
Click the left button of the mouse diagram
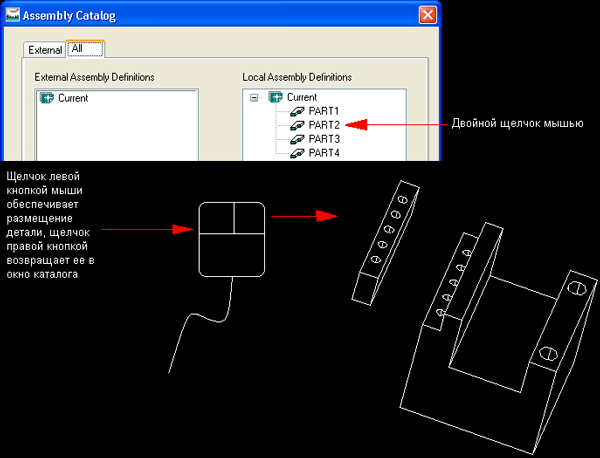pos(216,217)
